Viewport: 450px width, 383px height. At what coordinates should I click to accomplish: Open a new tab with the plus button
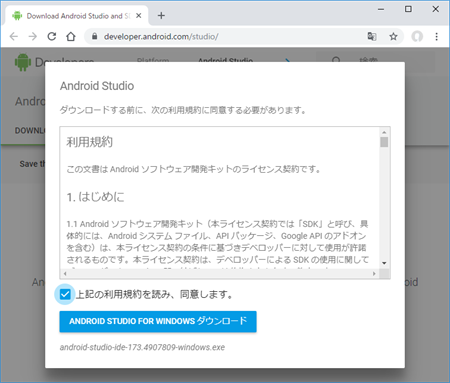161,15
